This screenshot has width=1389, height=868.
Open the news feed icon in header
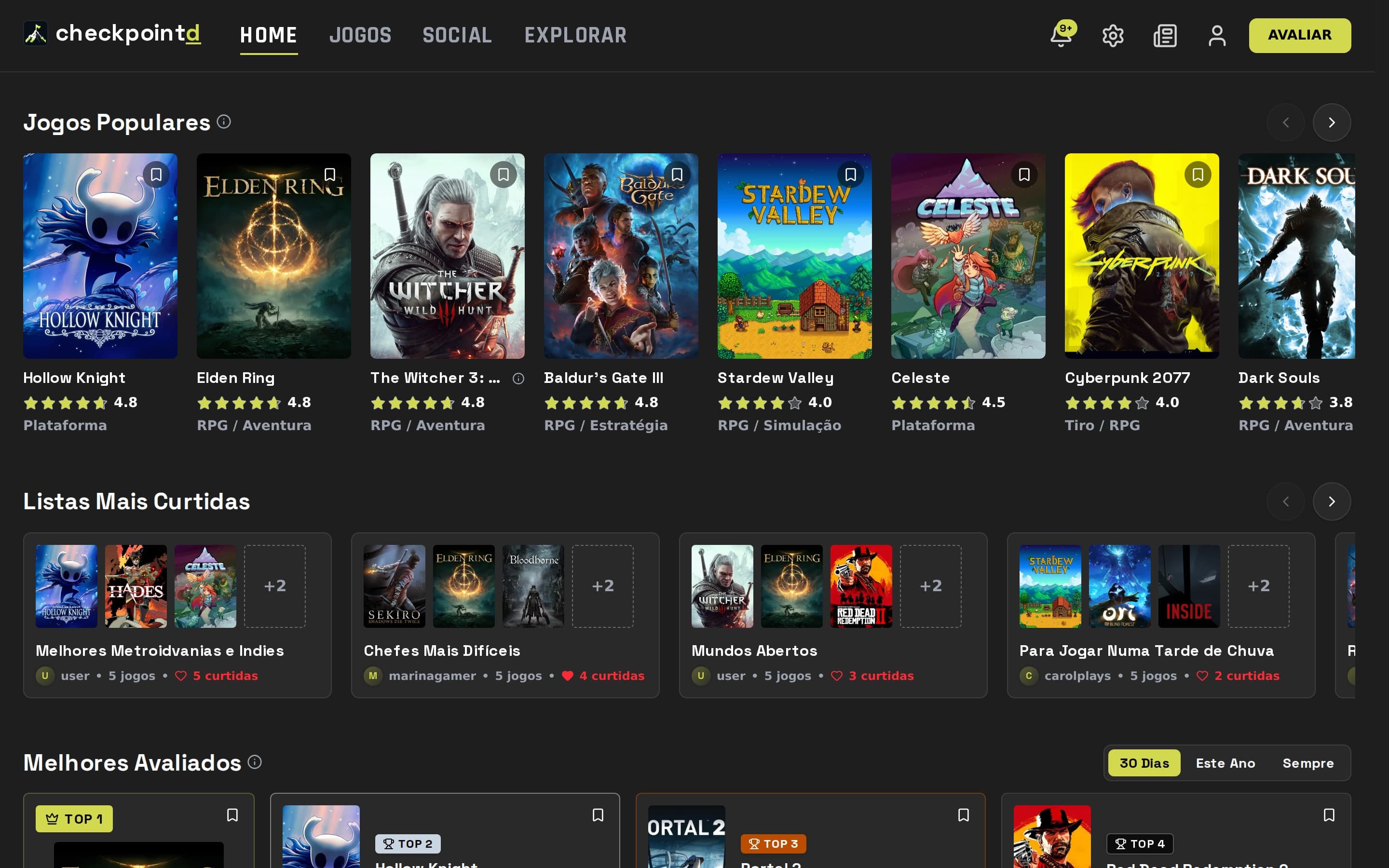(x=1165, y=36)
